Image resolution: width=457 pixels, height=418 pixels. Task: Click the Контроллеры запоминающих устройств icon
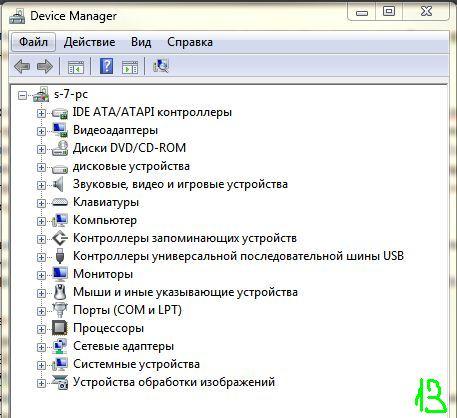tap(60, 238)
